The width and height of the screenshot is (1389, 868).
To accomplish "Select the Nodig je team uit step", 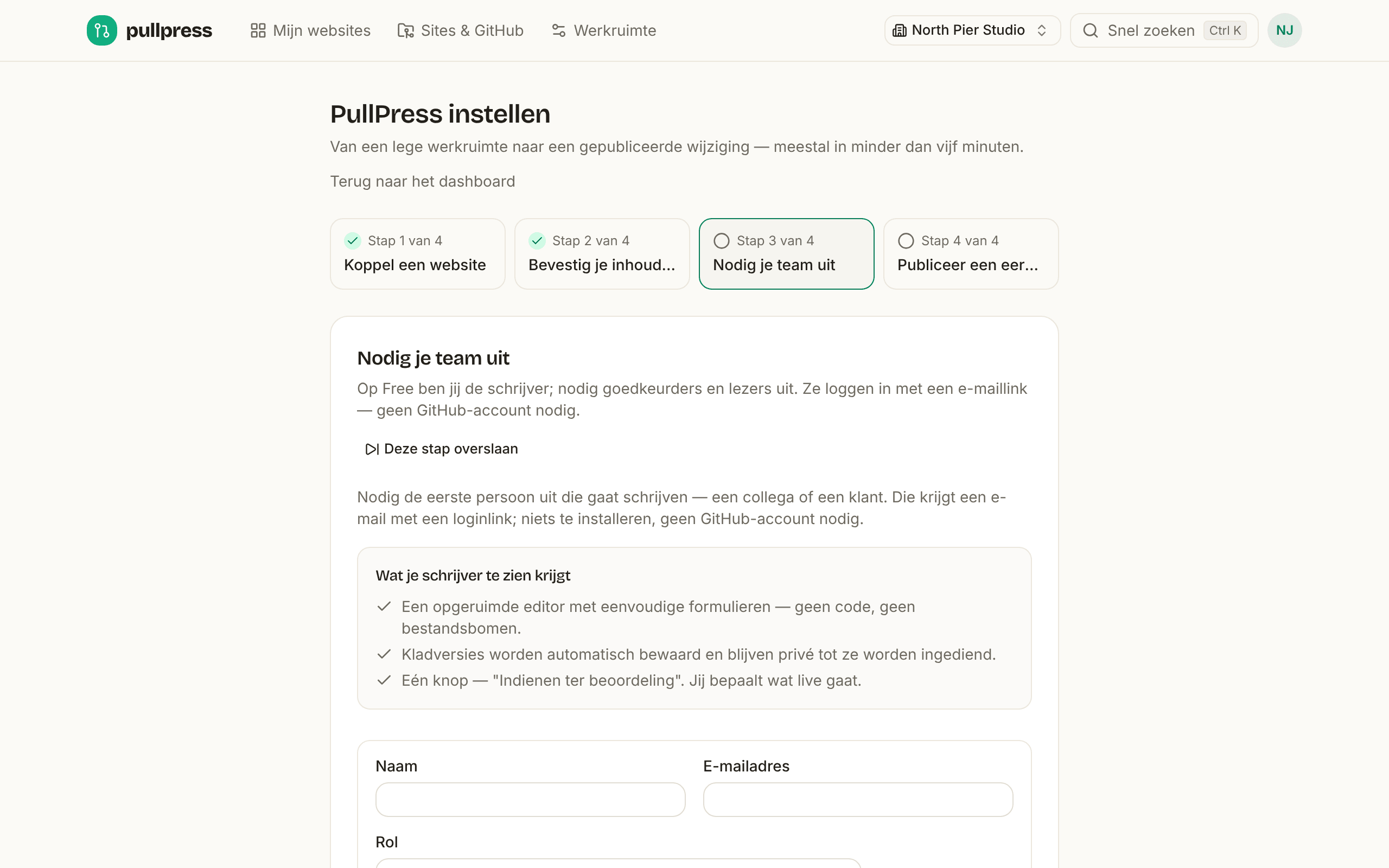I will click(x=786, y=254).
